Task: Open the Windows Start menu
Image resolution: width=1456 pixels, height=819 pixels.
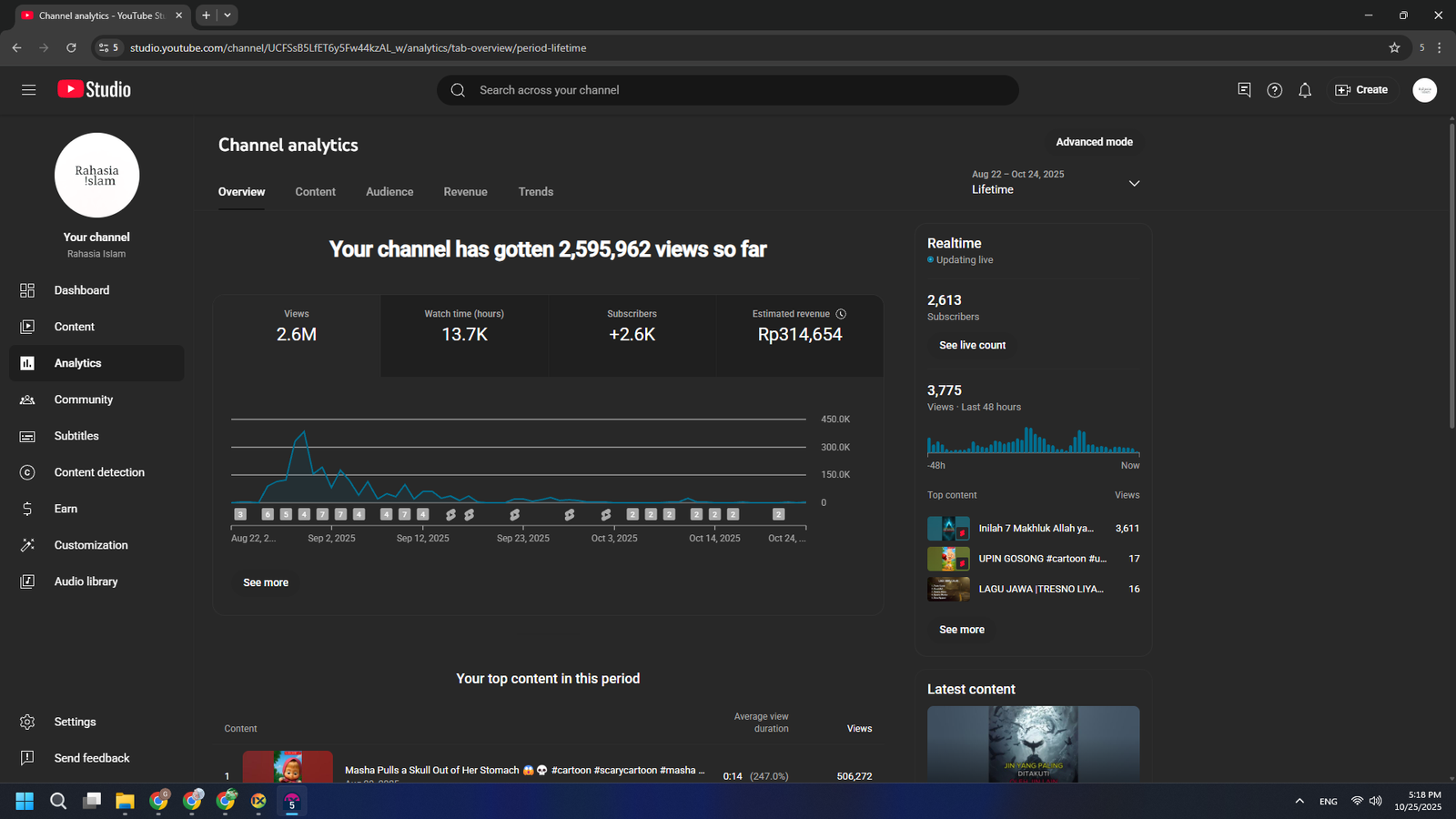Action: tap(25, 801)
